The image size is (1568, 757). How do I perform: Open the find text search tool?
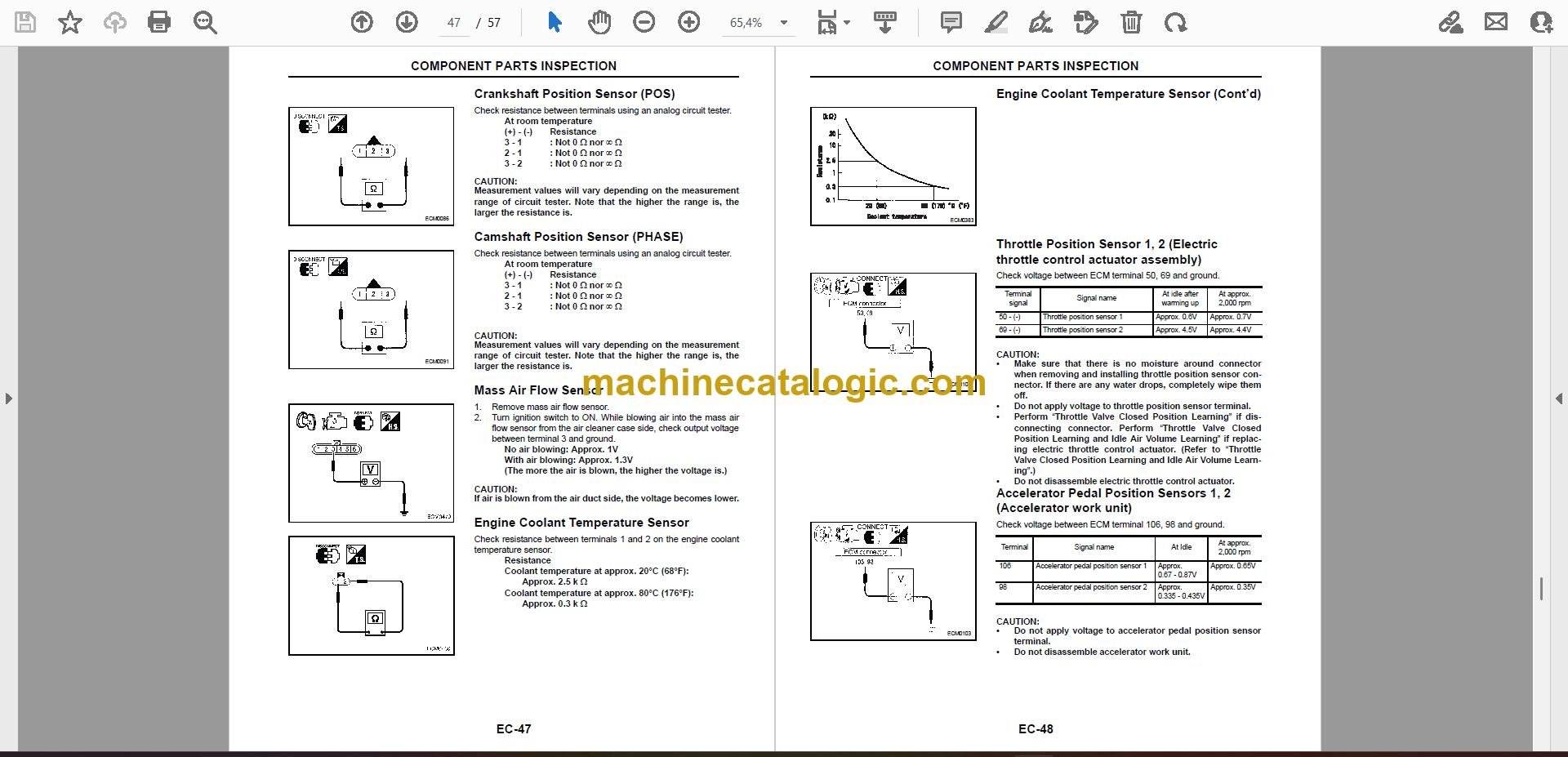(x=205, y=22)
